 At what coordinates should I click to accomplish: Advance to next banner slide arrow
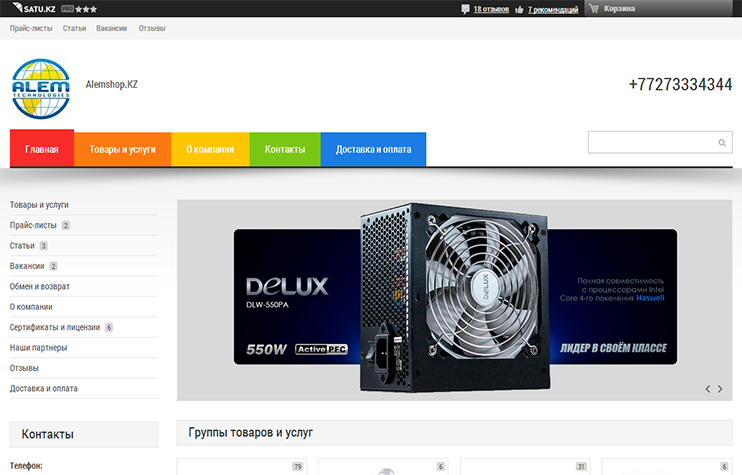pos(721,389)
